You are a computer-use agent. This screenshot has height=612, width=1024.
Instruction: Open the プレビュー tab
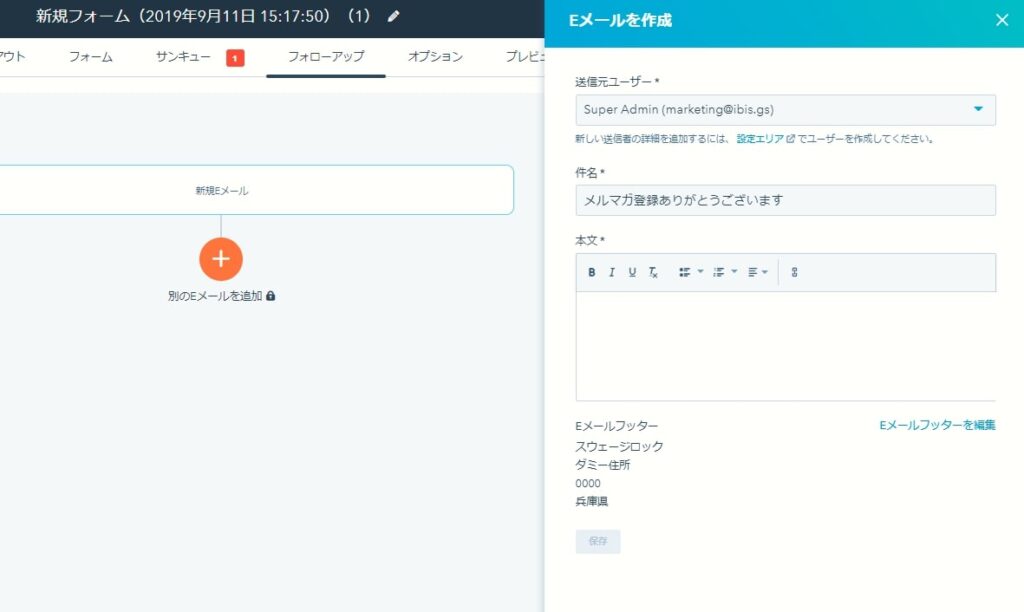tap(524, 57)
